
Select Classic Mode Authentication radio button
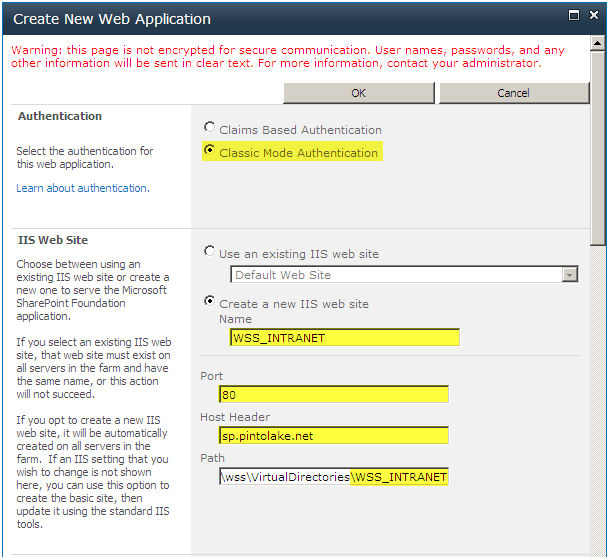(x=209, y=150)
